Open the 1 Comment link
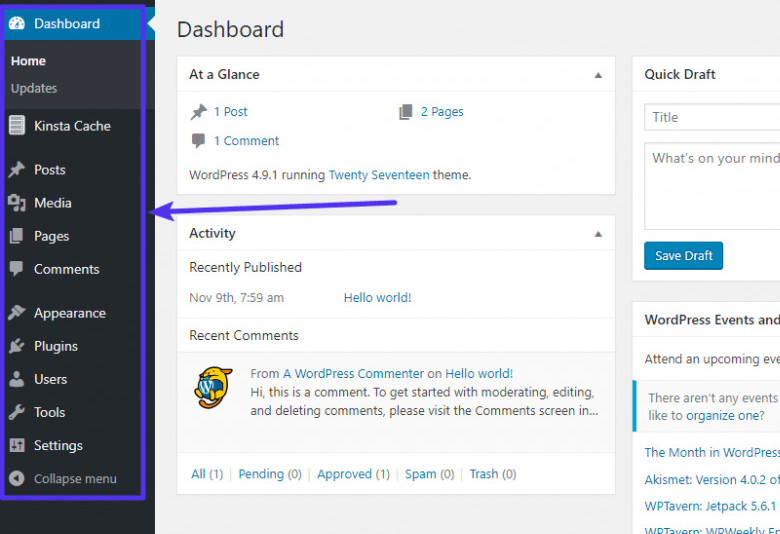 click(246, 141)
